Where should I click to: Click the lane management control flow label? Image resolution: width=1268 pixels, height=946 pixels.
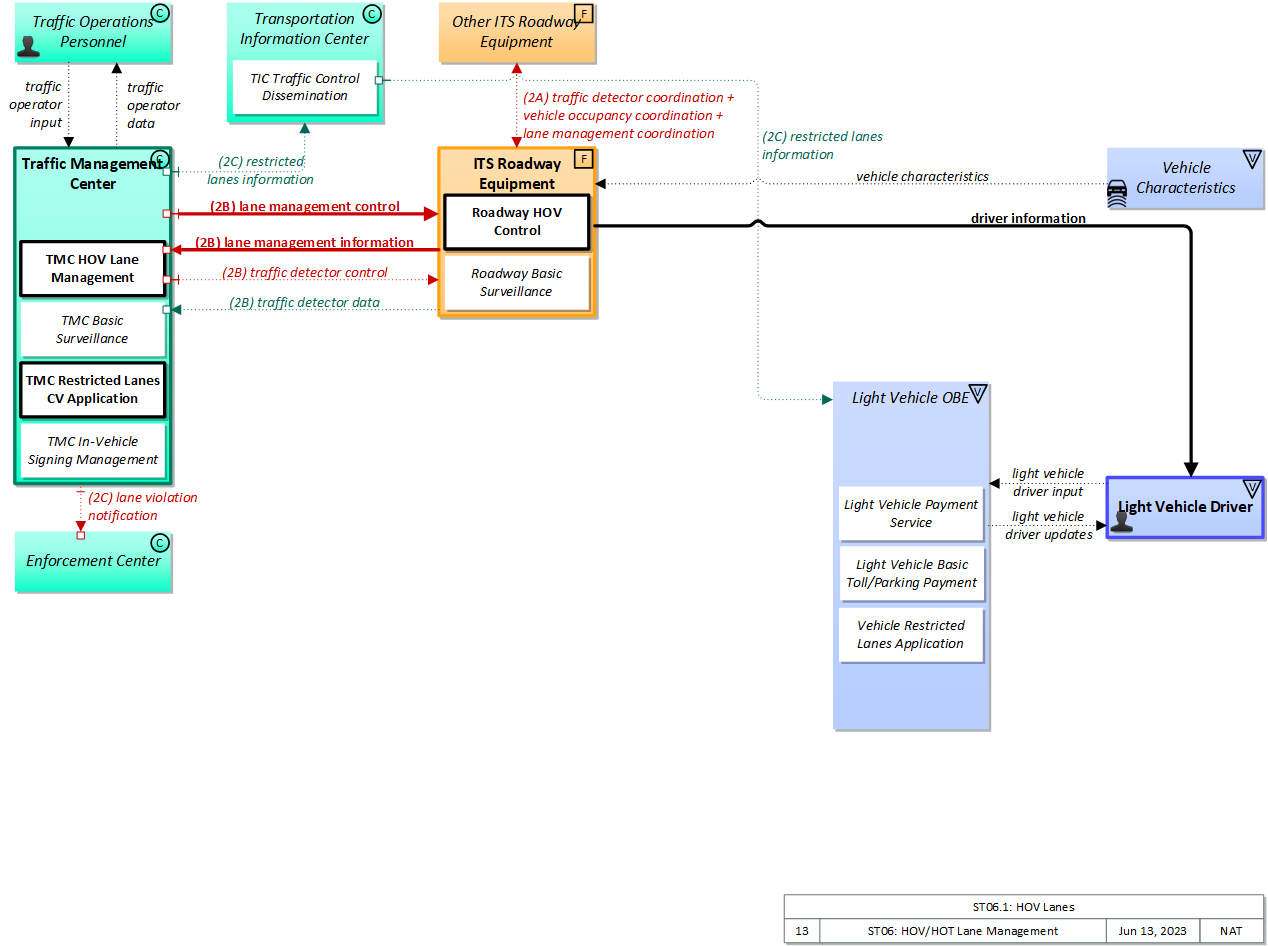(305, 207)
